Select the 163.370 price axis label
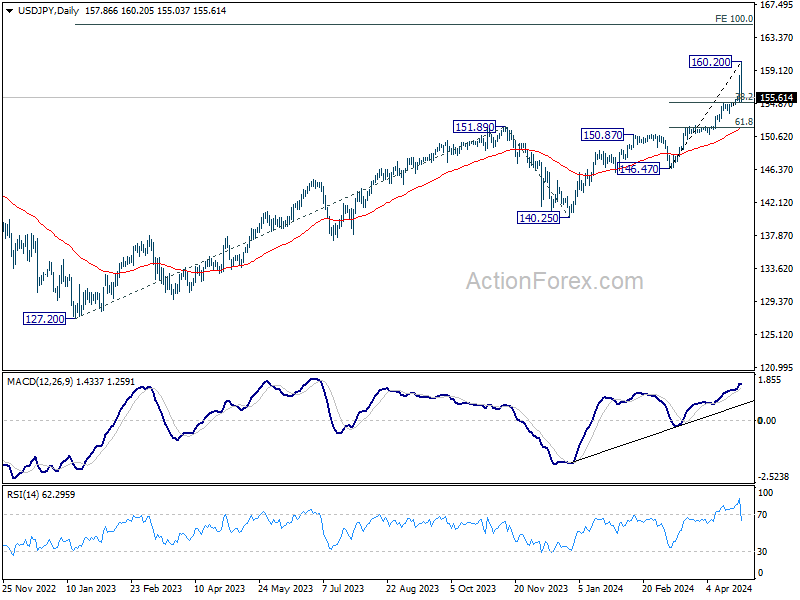This screenshot has height=600, width=800. tap(776, 38)
